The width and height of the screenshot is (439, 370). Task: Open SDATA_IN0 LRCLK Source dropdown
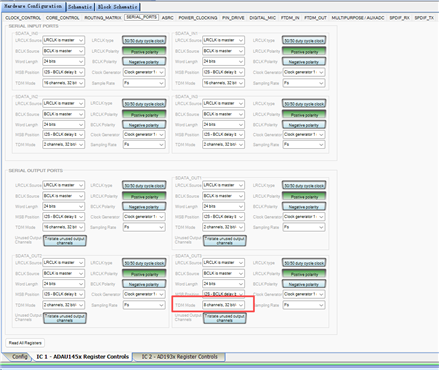point(63,40)
